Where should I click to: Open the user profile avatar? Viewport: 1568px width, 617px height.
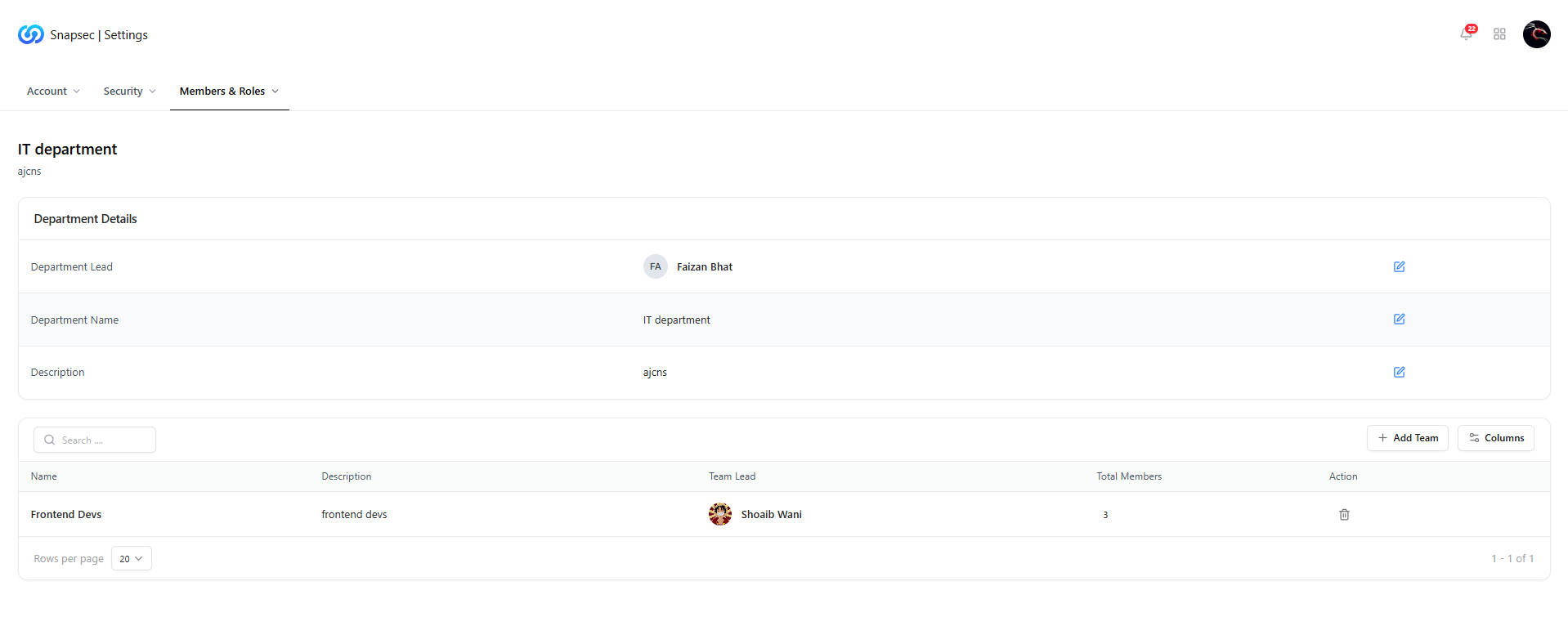(x=1536, y=34)
